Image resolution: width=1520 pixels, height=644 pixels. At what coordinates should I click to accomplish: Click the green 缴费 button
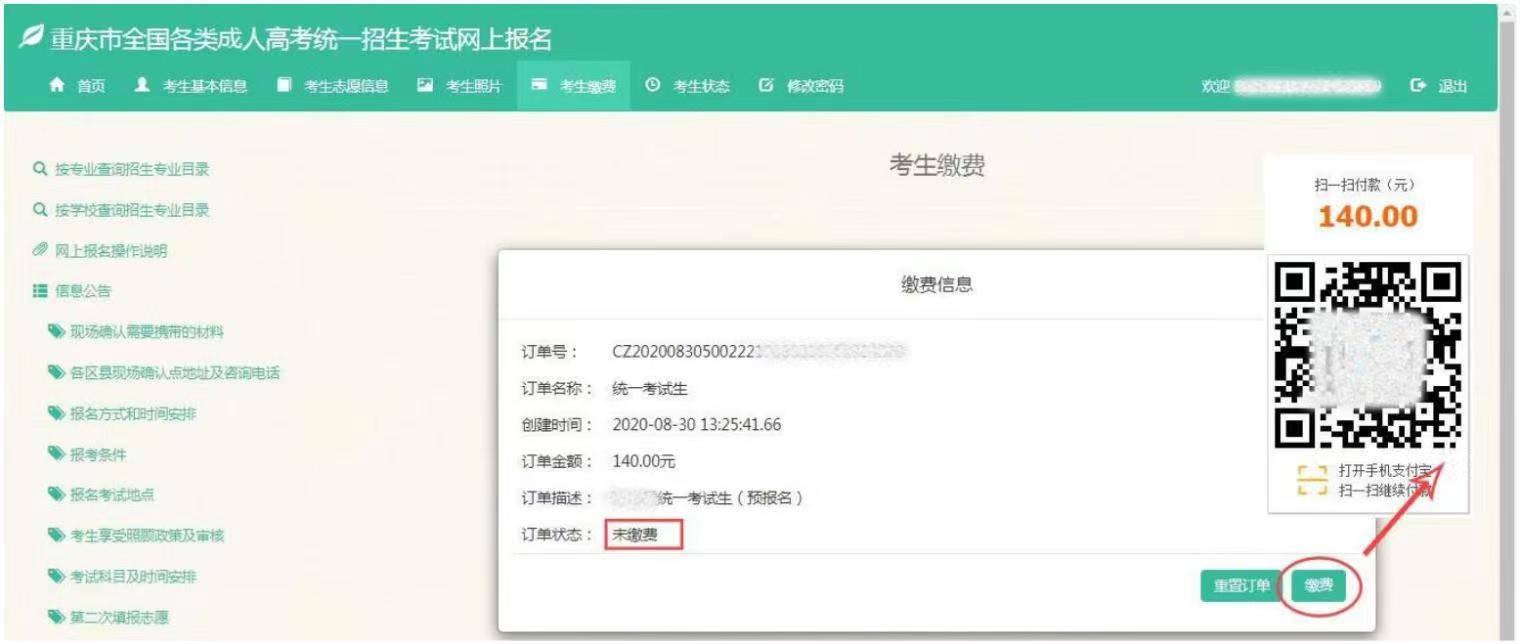pyautogui.click(x=1319, y=587)
